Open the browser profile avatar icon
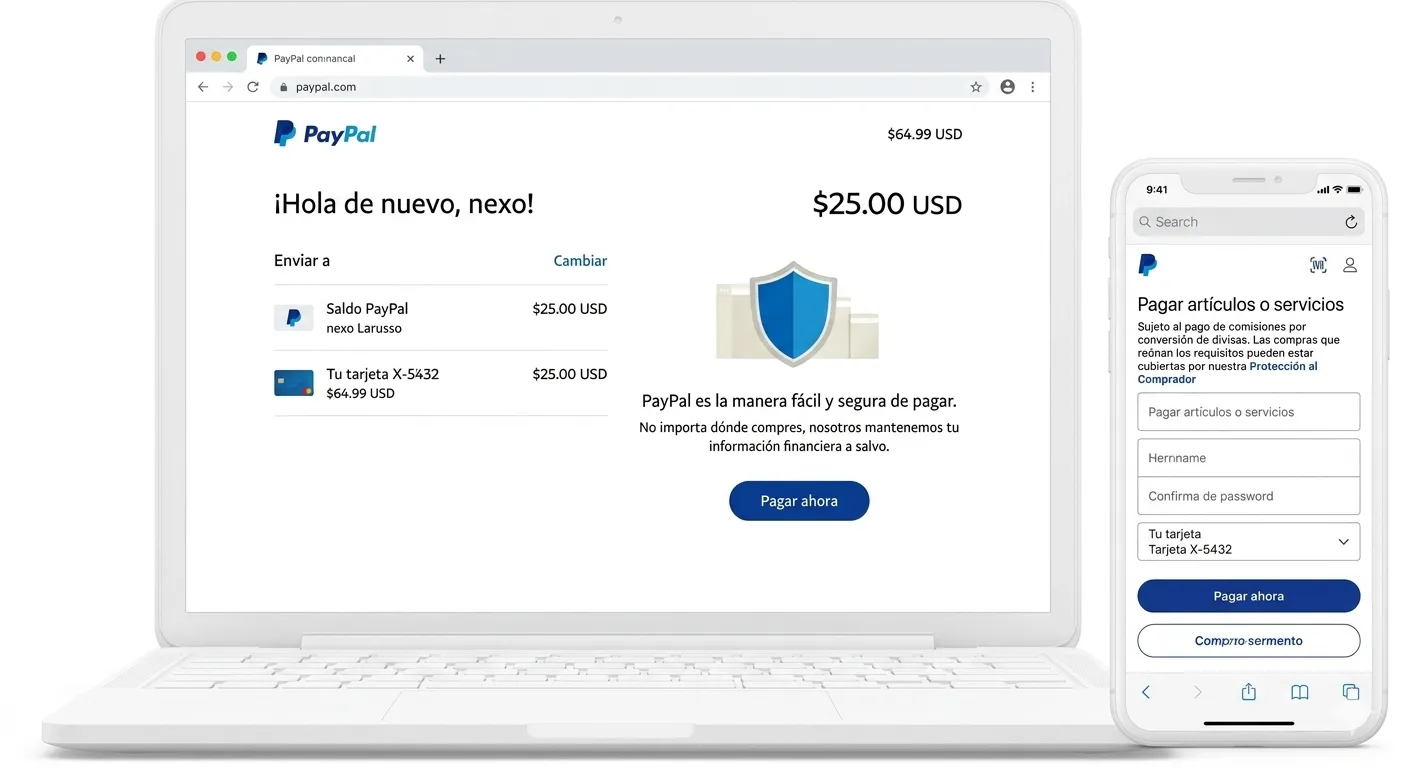 [1007, 87]
